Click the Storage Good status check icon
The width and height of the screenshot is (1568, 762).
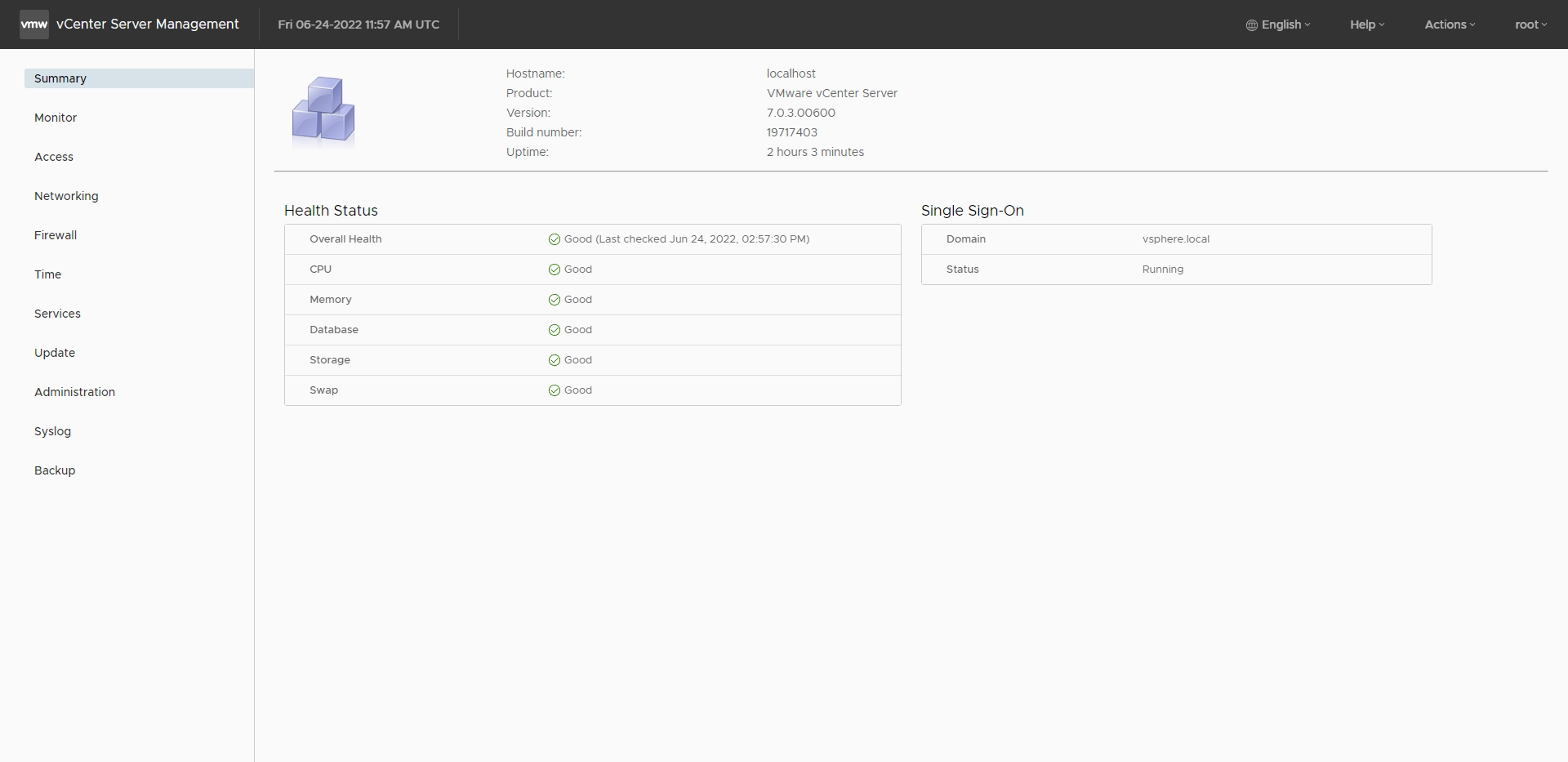555,360
